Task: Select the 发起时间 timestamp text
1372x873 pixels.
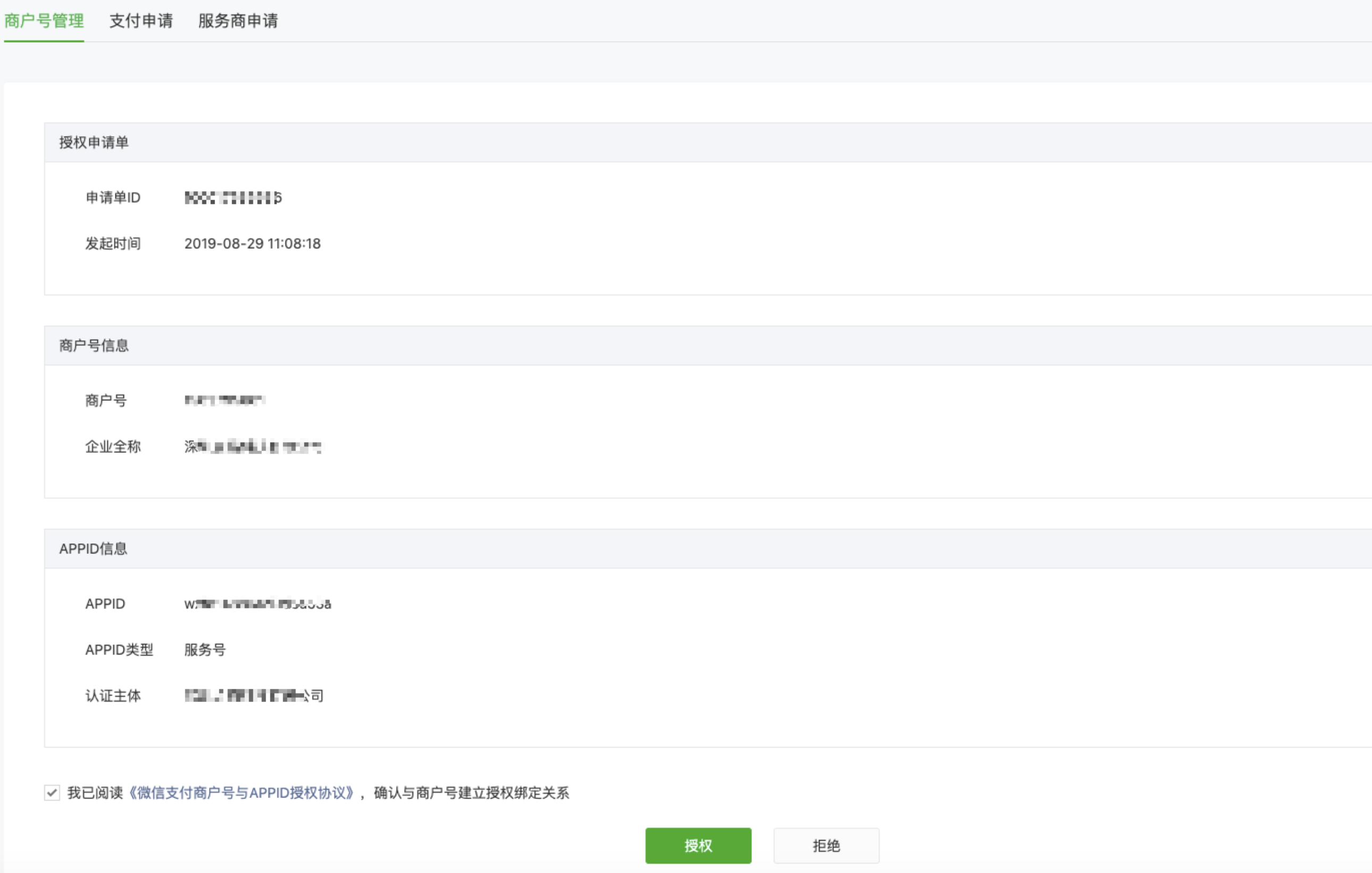Action: point(253,244)
